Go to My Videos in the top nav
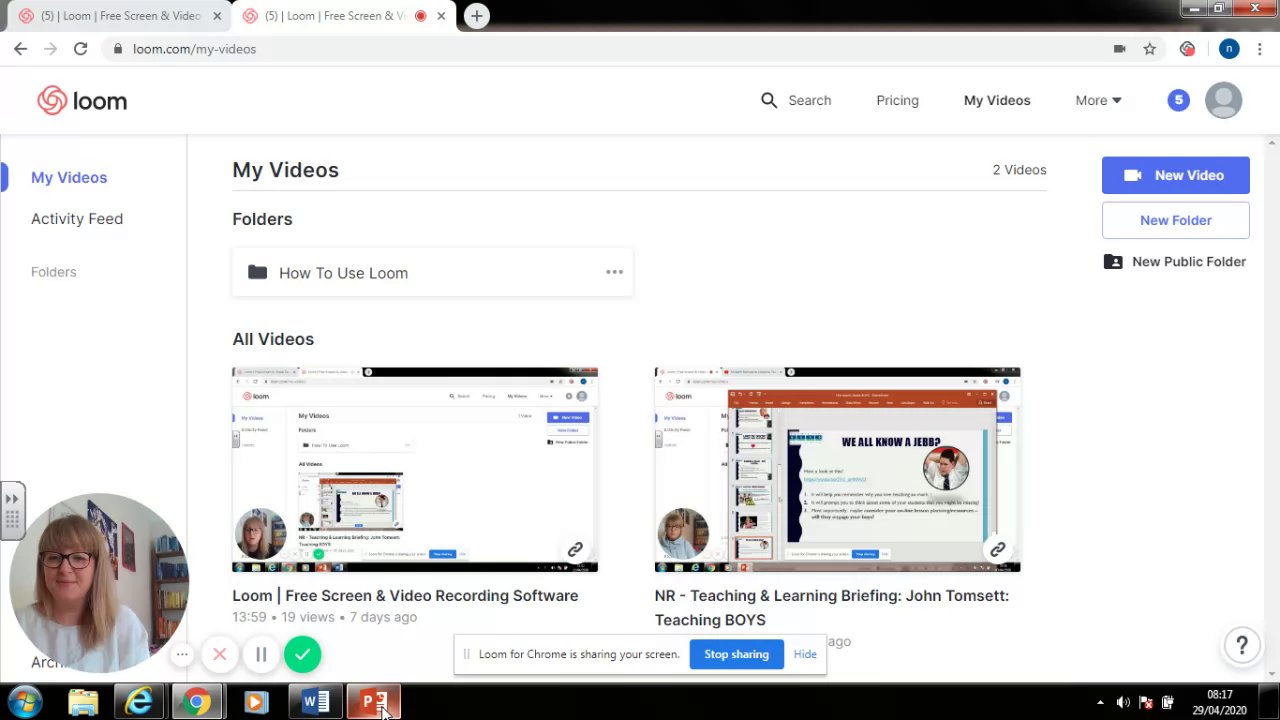1280x720 pixels. point(997,100)
